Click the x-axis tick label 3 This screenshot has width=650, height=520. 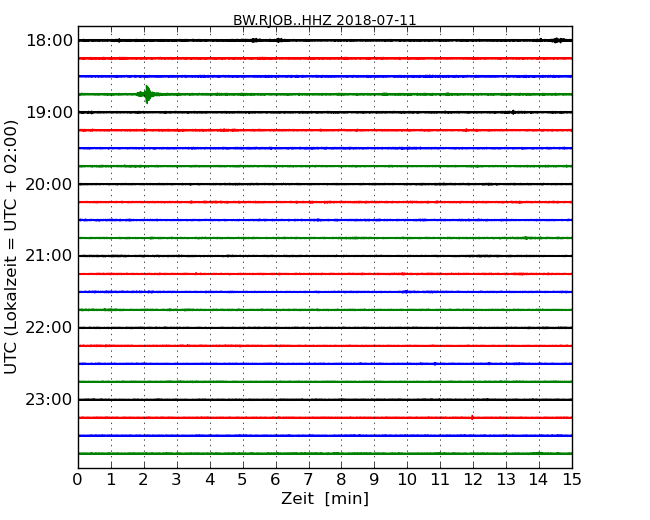pyautogui.click(x=177, y=479)
